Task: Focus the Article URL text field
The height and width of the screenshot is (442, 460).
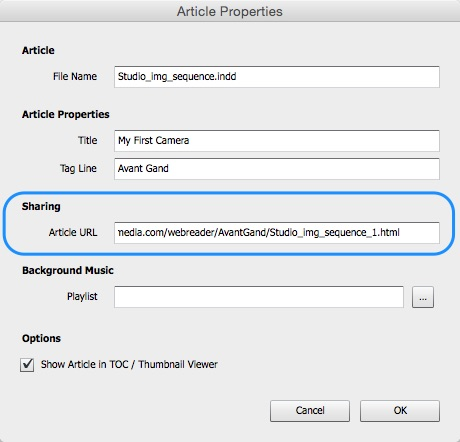Action: [277, 233]
